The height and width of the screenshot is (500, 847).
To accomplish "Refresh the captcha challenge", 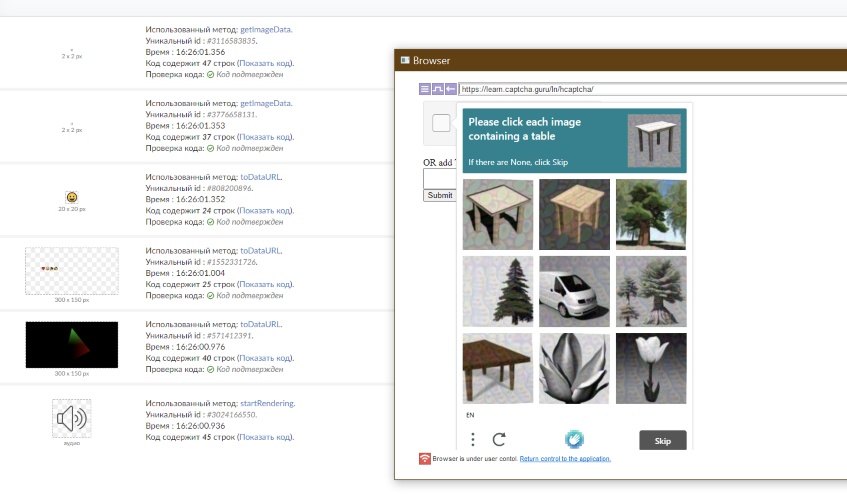I will point(499,439).
